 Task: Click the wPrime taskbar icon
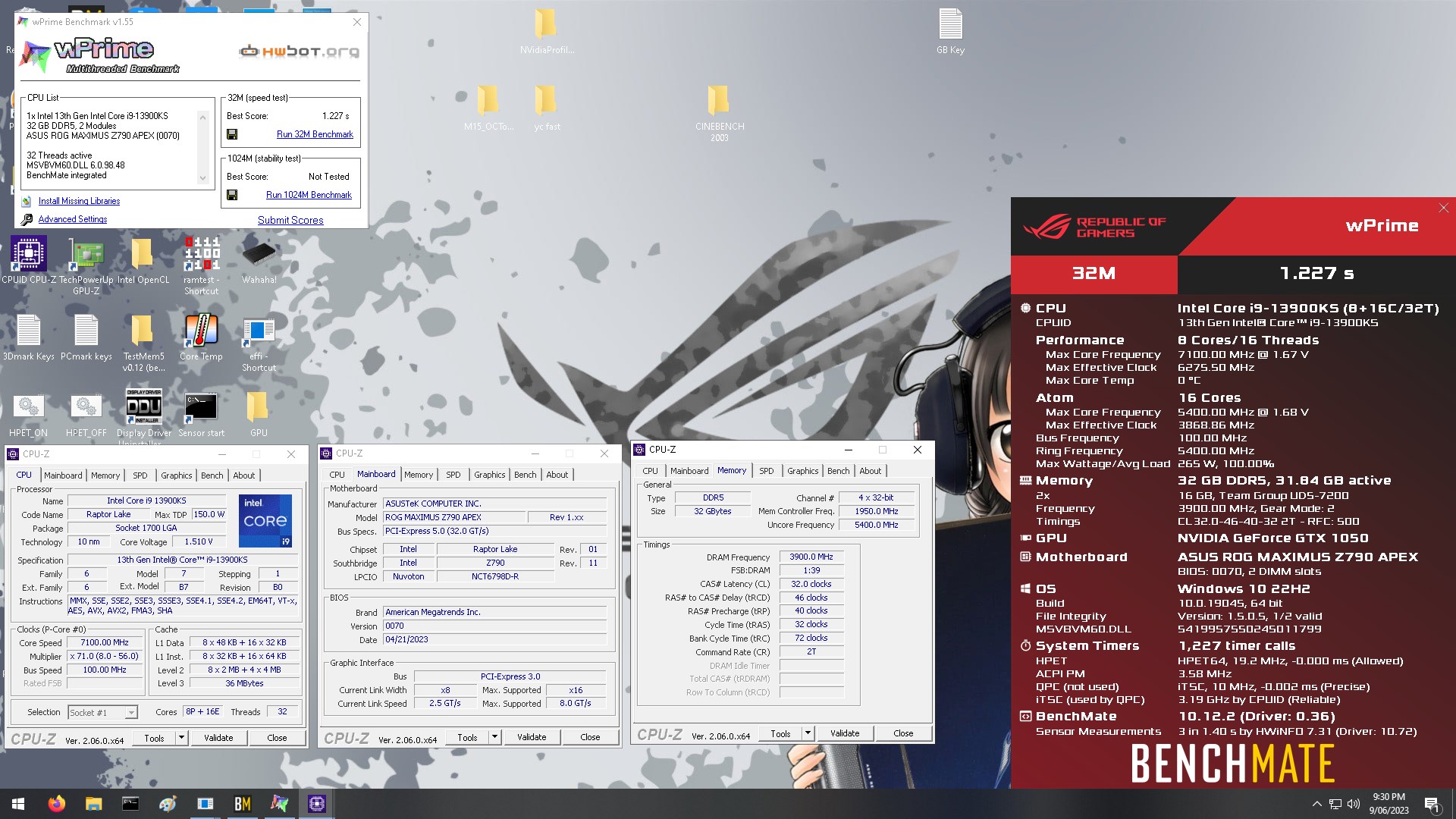coord(279,804)
